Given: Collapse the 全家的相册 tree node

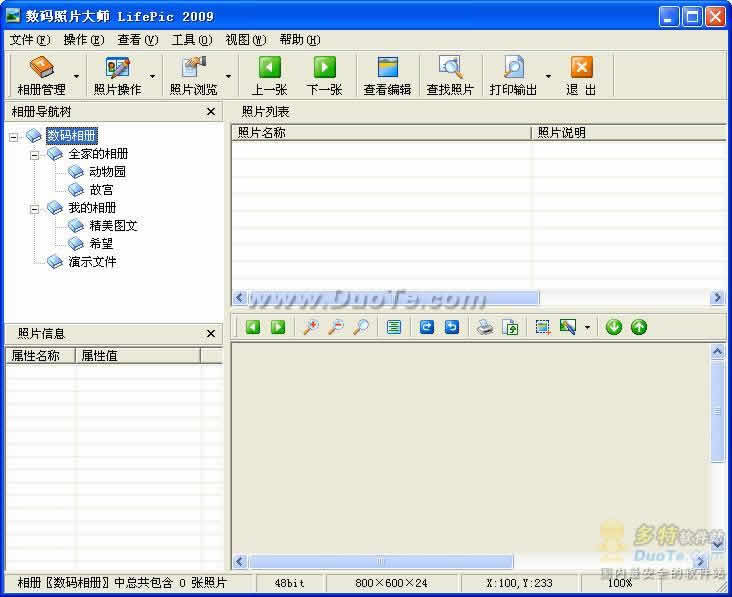Looking at the screenshot, I should click(35, 154).
